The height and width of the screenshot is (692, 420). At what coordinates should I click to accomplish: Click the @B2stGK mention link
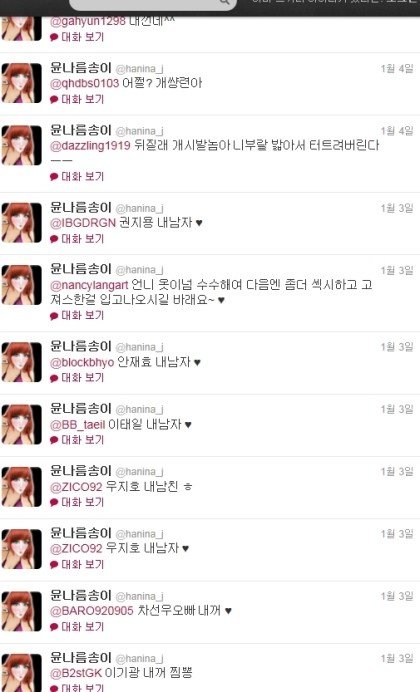coord(76,673)
